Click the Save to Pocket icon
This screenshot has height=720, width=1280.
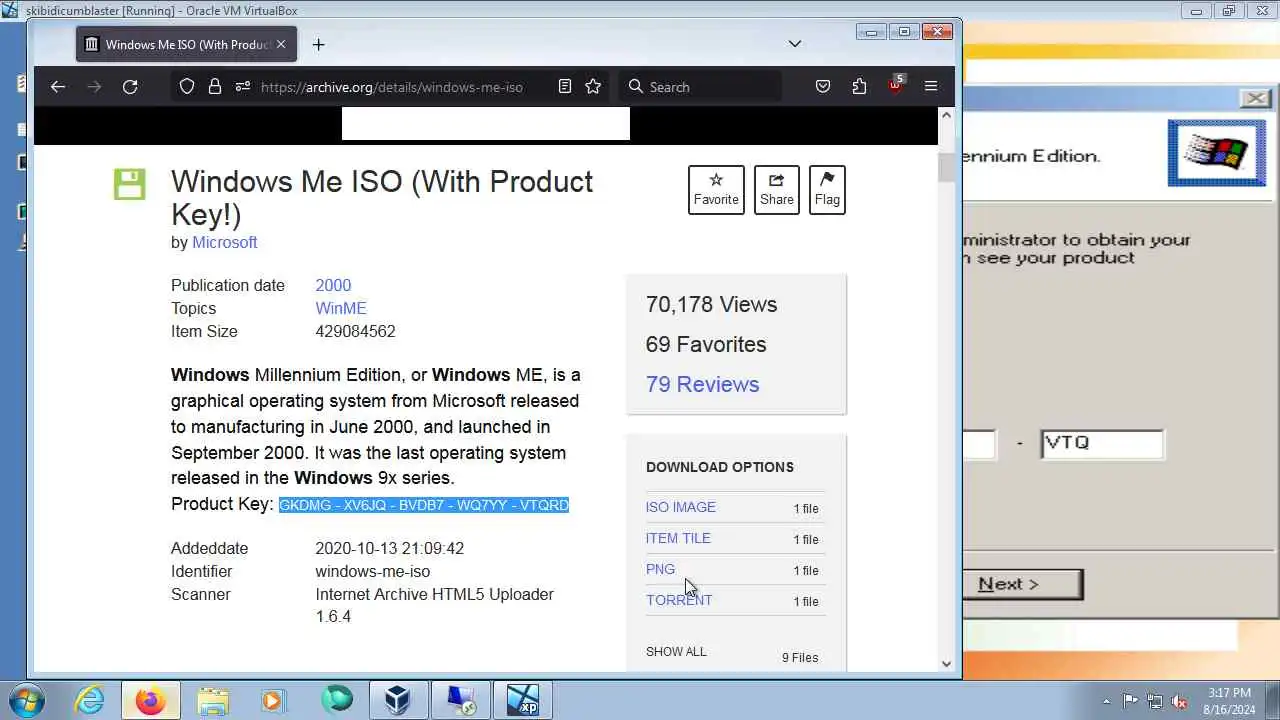(x=823, y=87)
